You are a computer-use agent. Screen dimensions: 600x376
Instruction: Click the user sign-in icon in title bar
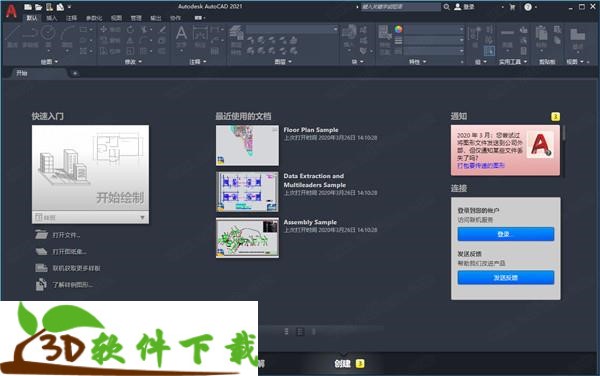(x=458, y=7)
